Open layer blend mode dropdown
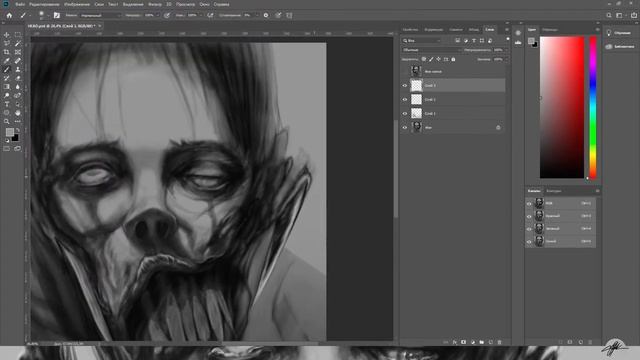Screen dimensions: 640x360 pos(431,50)
